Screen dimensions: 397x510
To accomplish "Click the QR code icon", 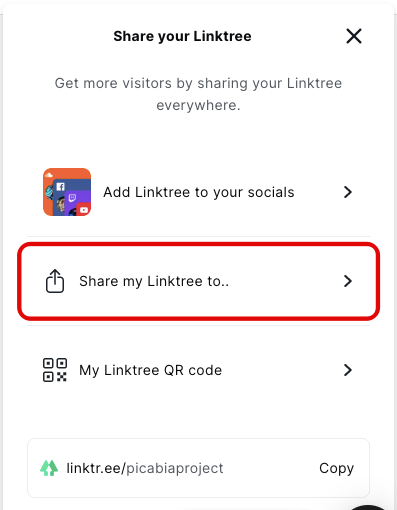I will pyautogui.click(x=55, y=370).
